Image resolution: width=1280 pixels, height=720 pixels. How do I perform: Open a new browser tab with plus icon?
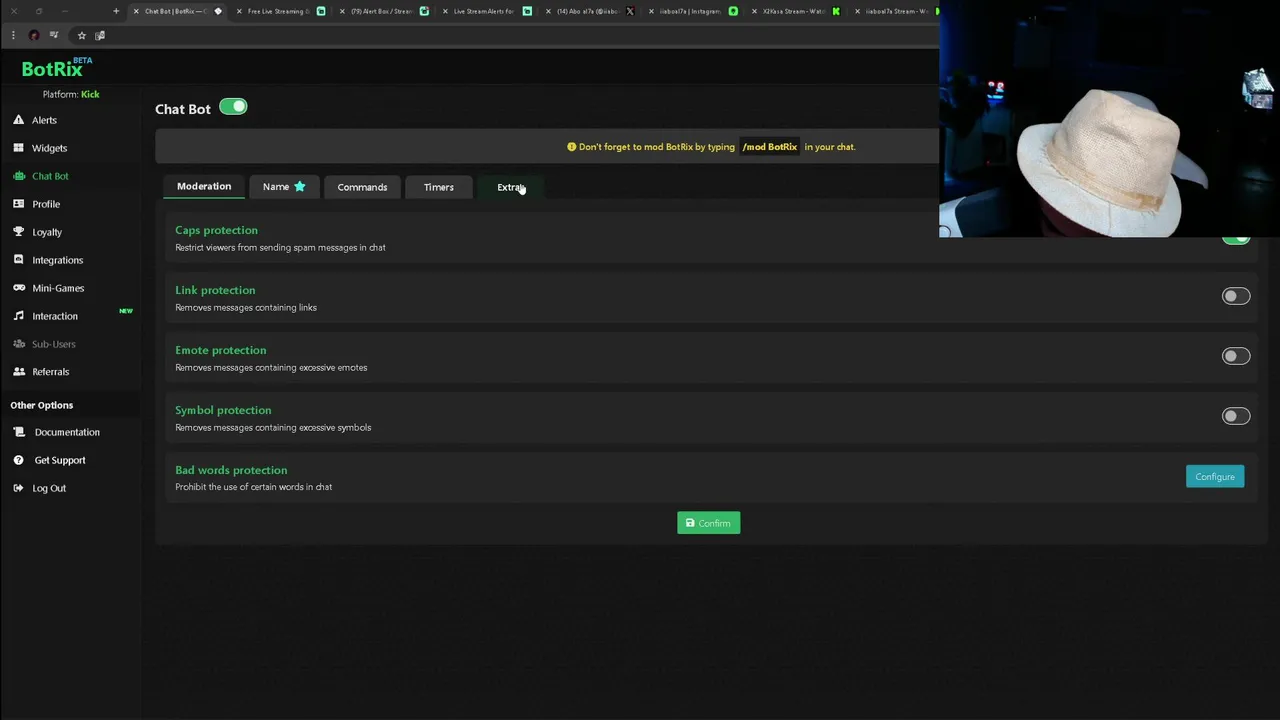pos(116,11)
